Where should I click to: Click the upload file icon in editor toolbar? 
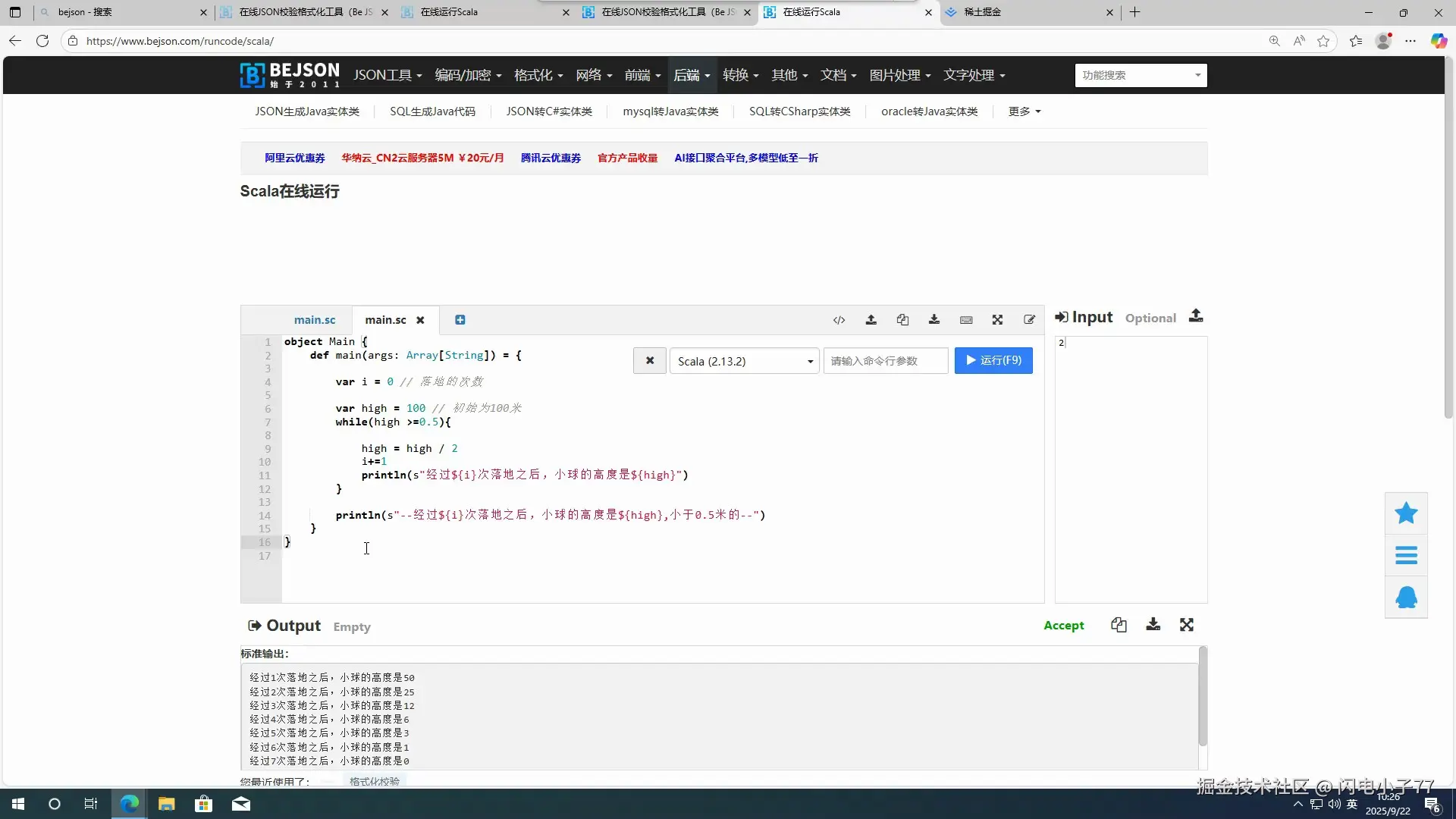click(871, 320)
